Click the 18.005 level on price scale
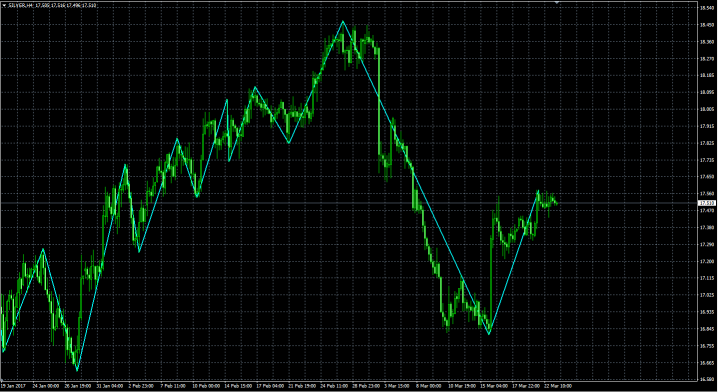This screenshot has width=718, height=392. click(x=707, y=109)
